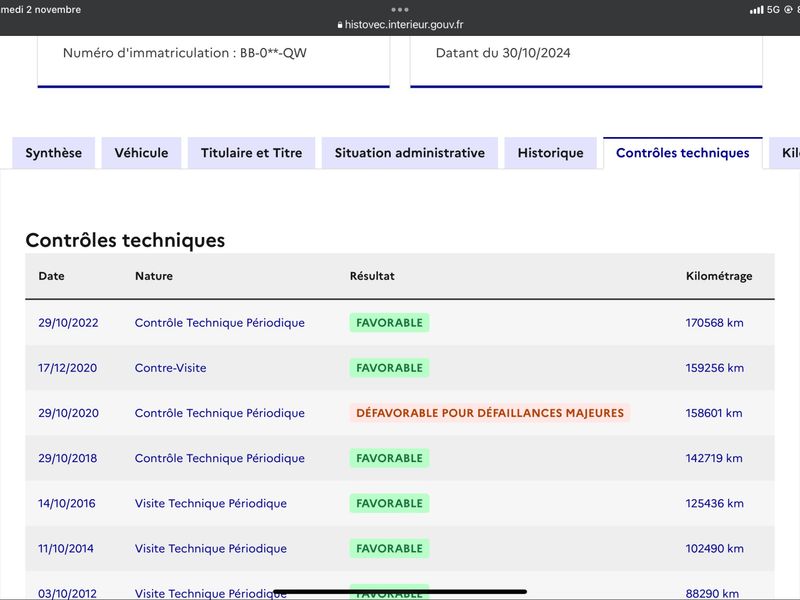This screenshot has height=600, width=800.
Task: Select the Situation administrative tab
Action: point(410,153)
